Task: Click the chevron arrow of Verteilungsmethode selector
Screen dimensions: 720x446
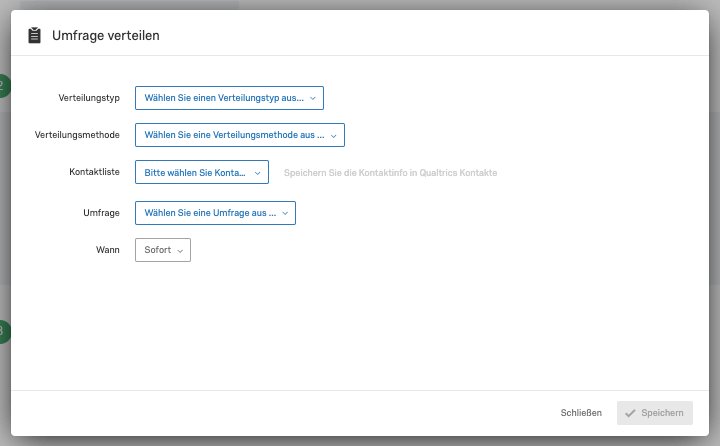Action: (334, 135)
